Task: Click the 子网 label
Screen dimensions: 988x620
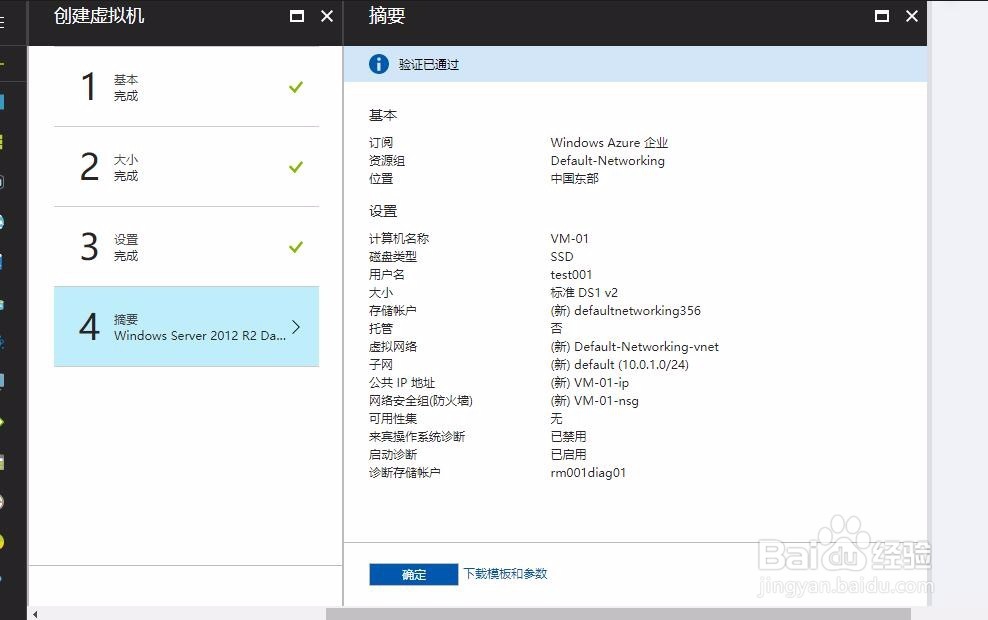Action: (x=381, y=364)
